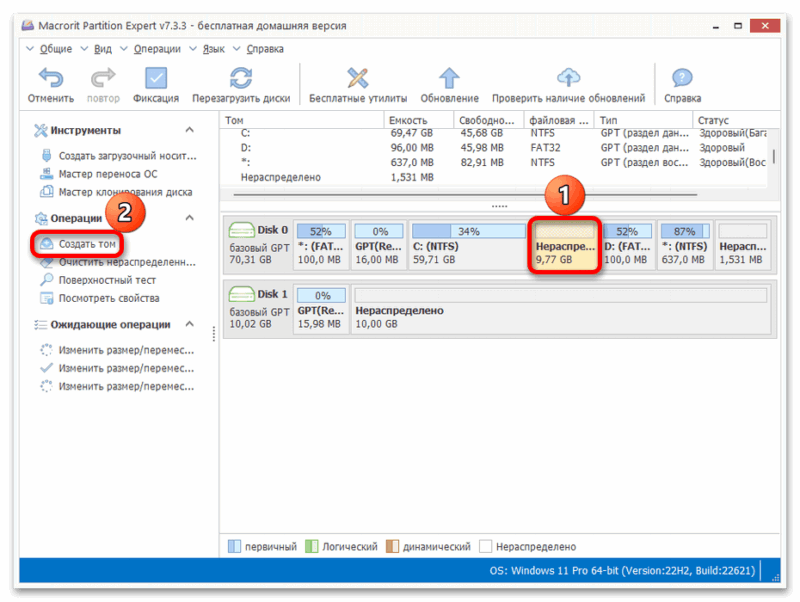Viewport: 800px width, 602px height.
Task: Open the Вид menu
Action: click(103, 49)
